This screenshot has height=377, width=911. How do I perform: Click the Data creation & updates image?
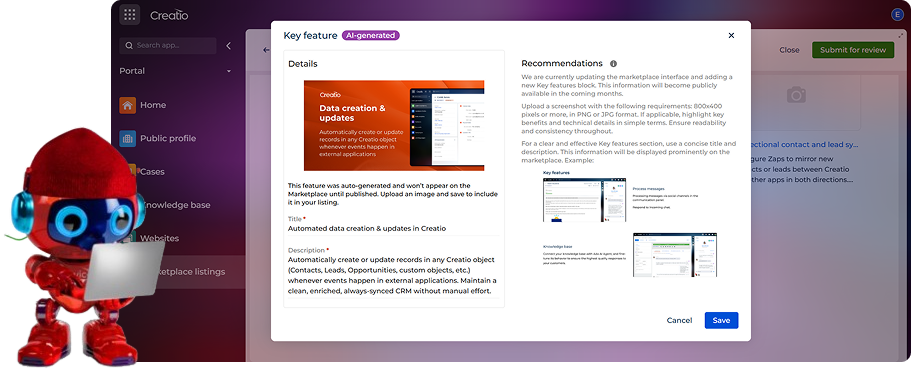tap(394, 125)
